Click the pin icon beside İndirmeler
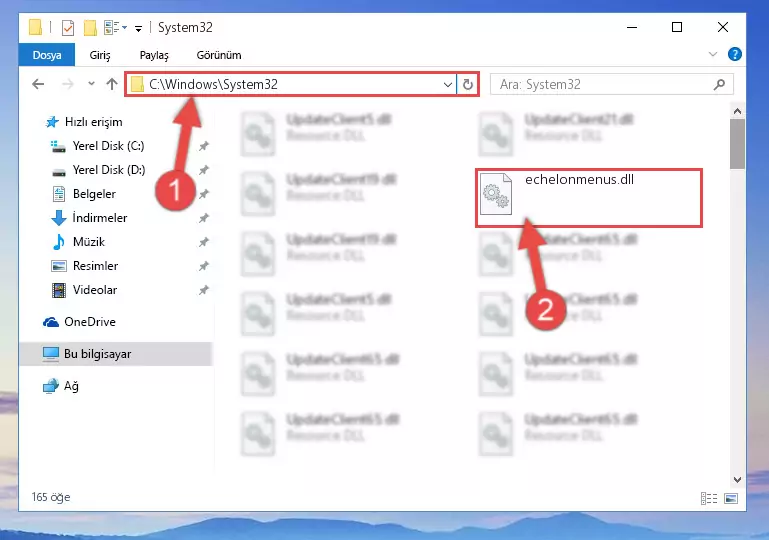The width and height of the screenshot is (769, 540). coord(204,218)
